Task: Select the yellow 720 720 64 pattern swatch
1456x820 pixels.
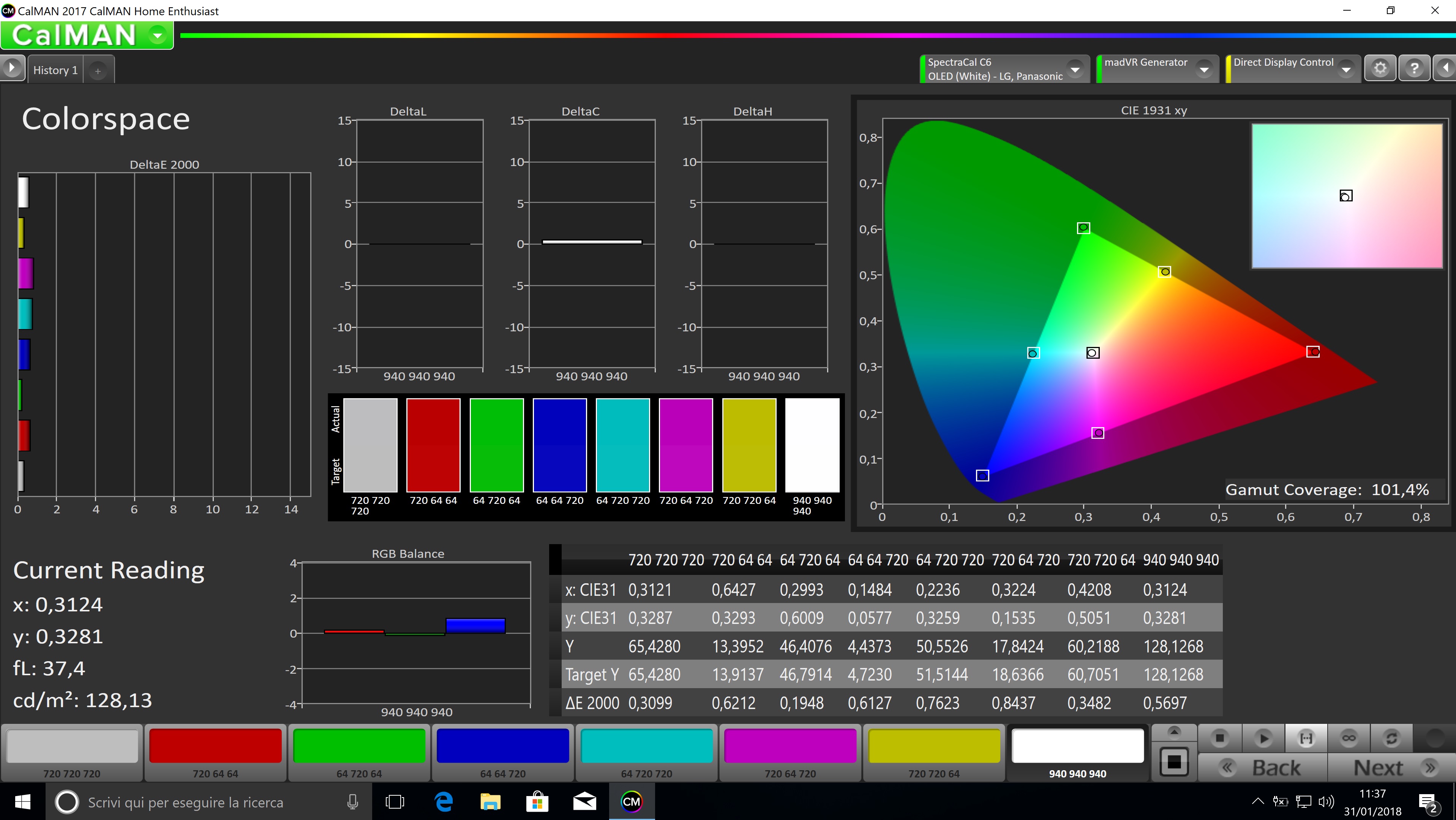Action: point(934,753)
